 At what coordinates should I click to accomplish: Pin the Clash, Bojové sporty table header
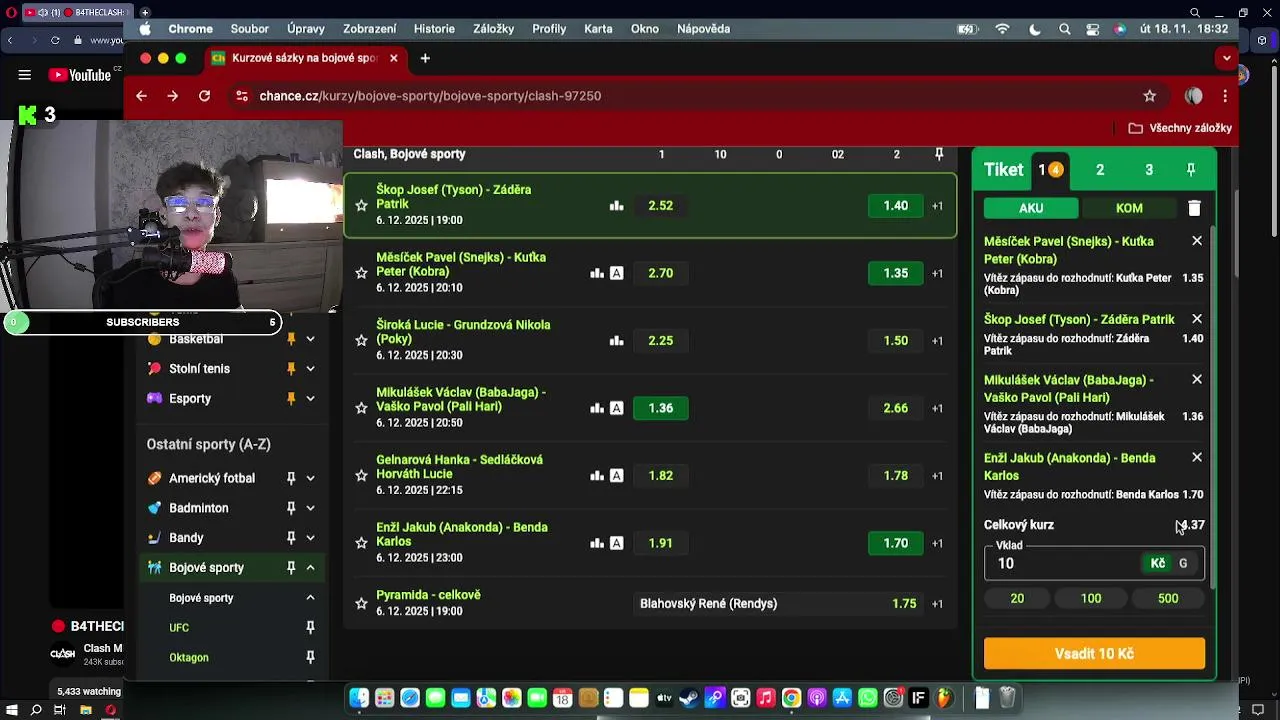[x=938, y=154]
